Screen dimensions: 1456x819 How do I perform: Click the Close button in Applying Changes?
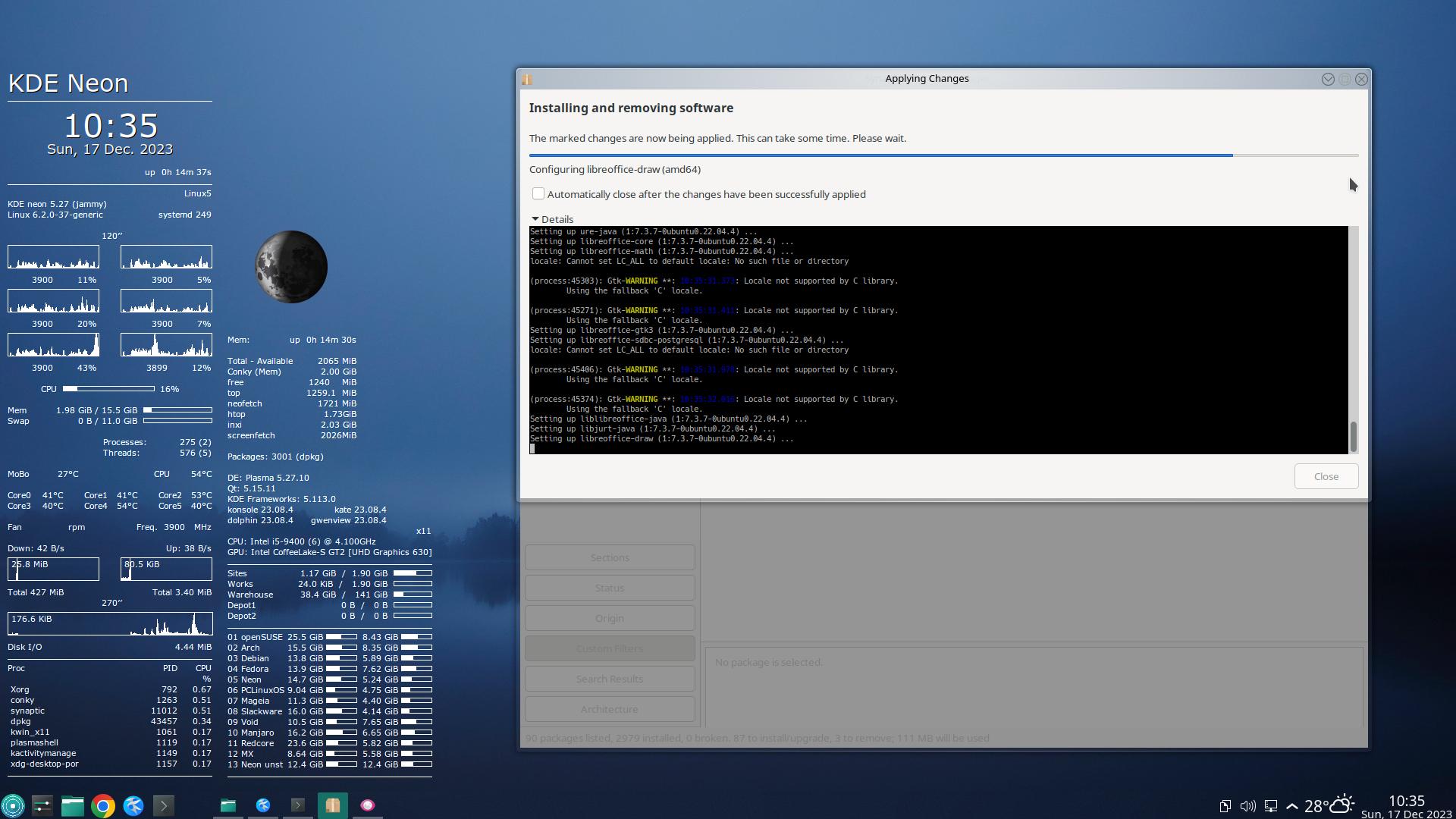pos(1326,476)
